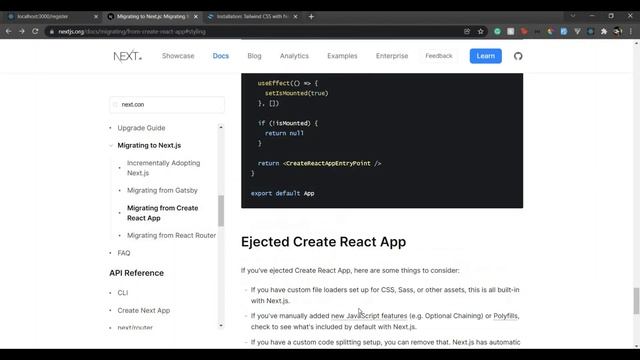This screenshot has height=360, width=640.
Task: Open the CLI API reference link
Action: coord(122,293)
